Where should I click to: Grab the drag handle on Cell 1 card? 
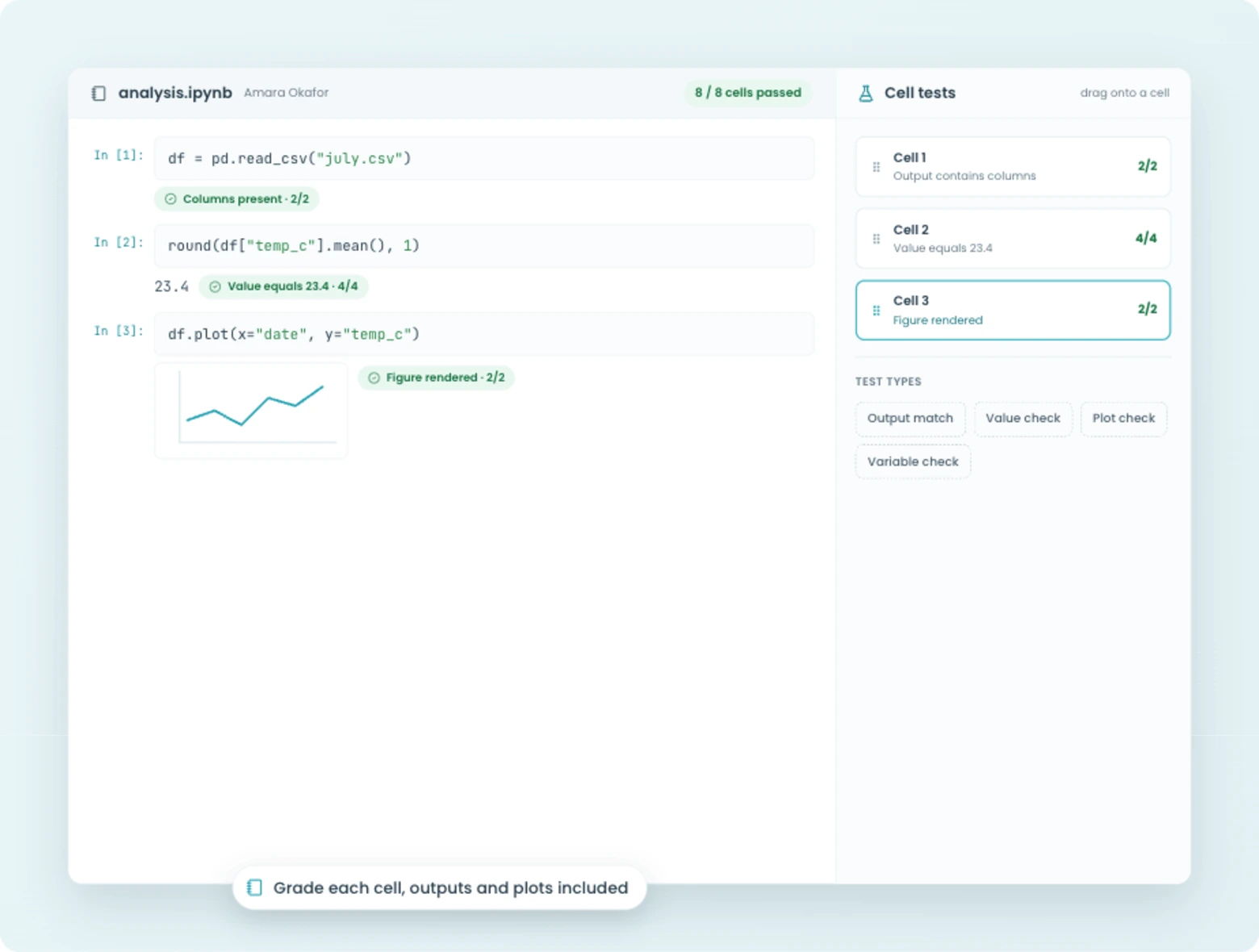(876, 167)
